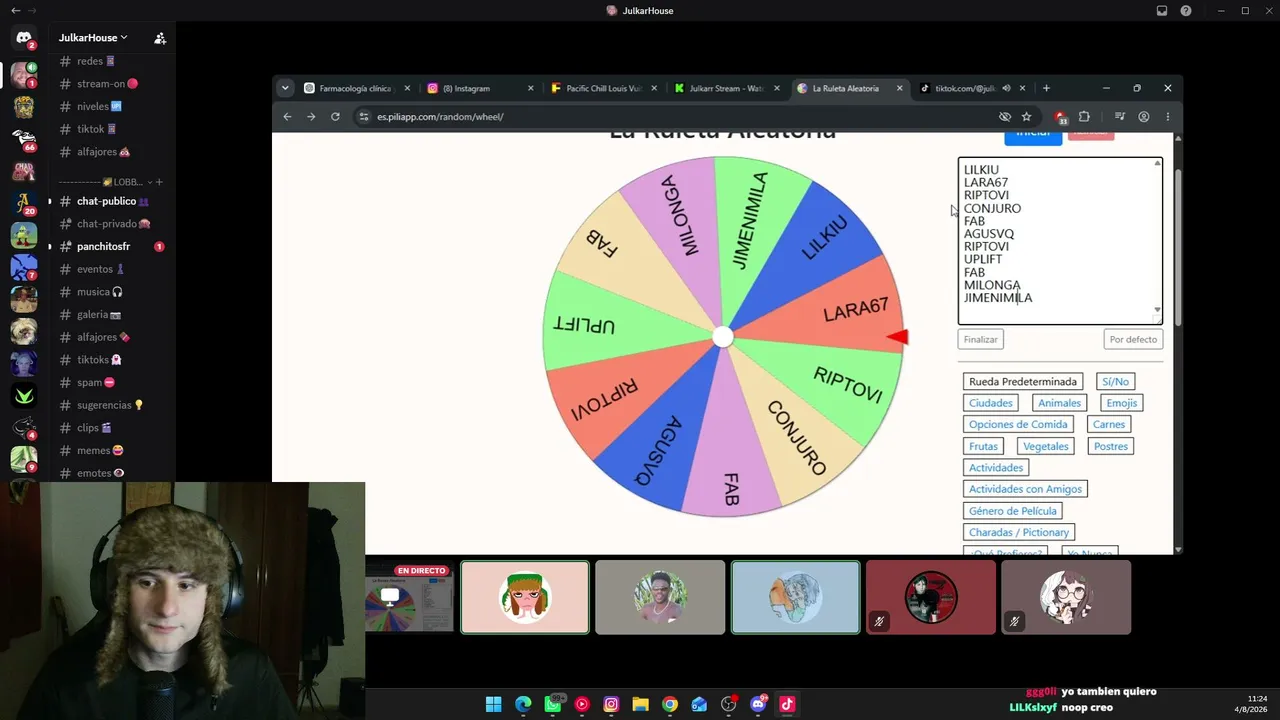Open File Explorer from the taskbar
Viewport: 1280px width, 720px height.
point(640,704)
